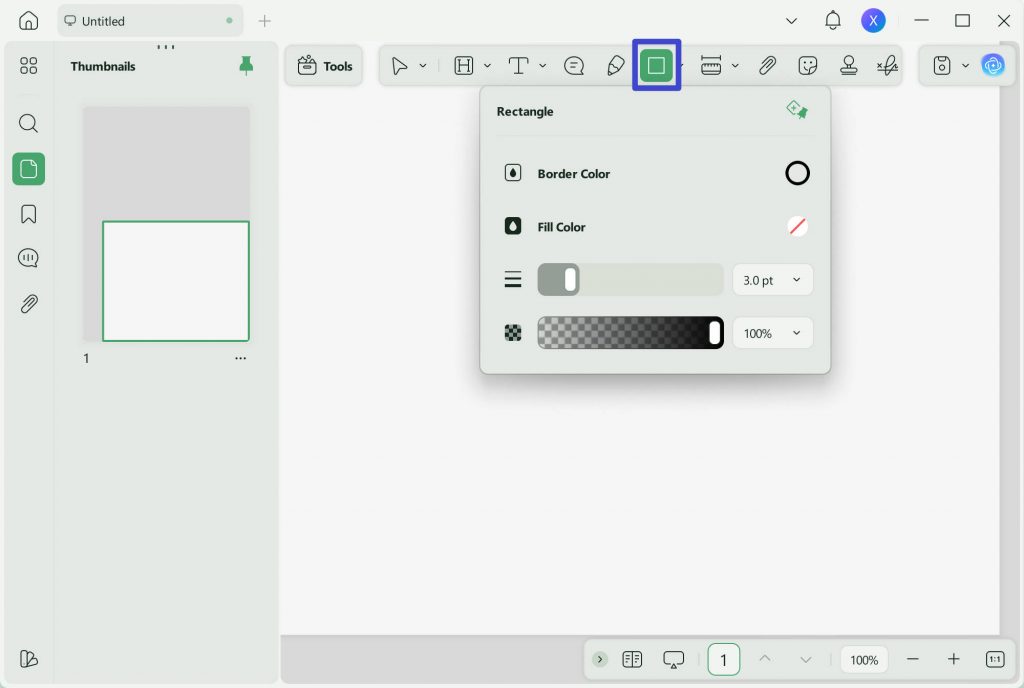Open the user account avatar
The width and height of the screenshot is (1024, 688).
[x=873, y=21]
